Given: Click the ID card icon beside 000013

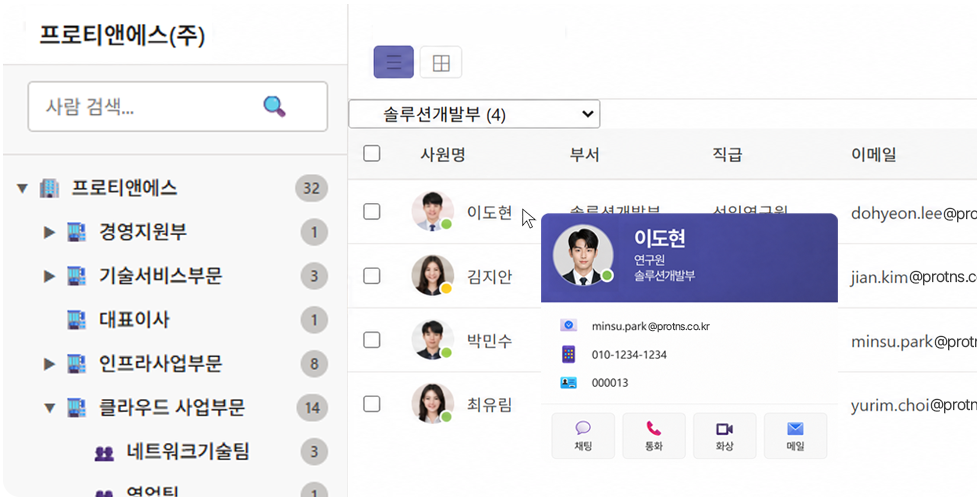Looking at the screenshot, I should [568, 382].
